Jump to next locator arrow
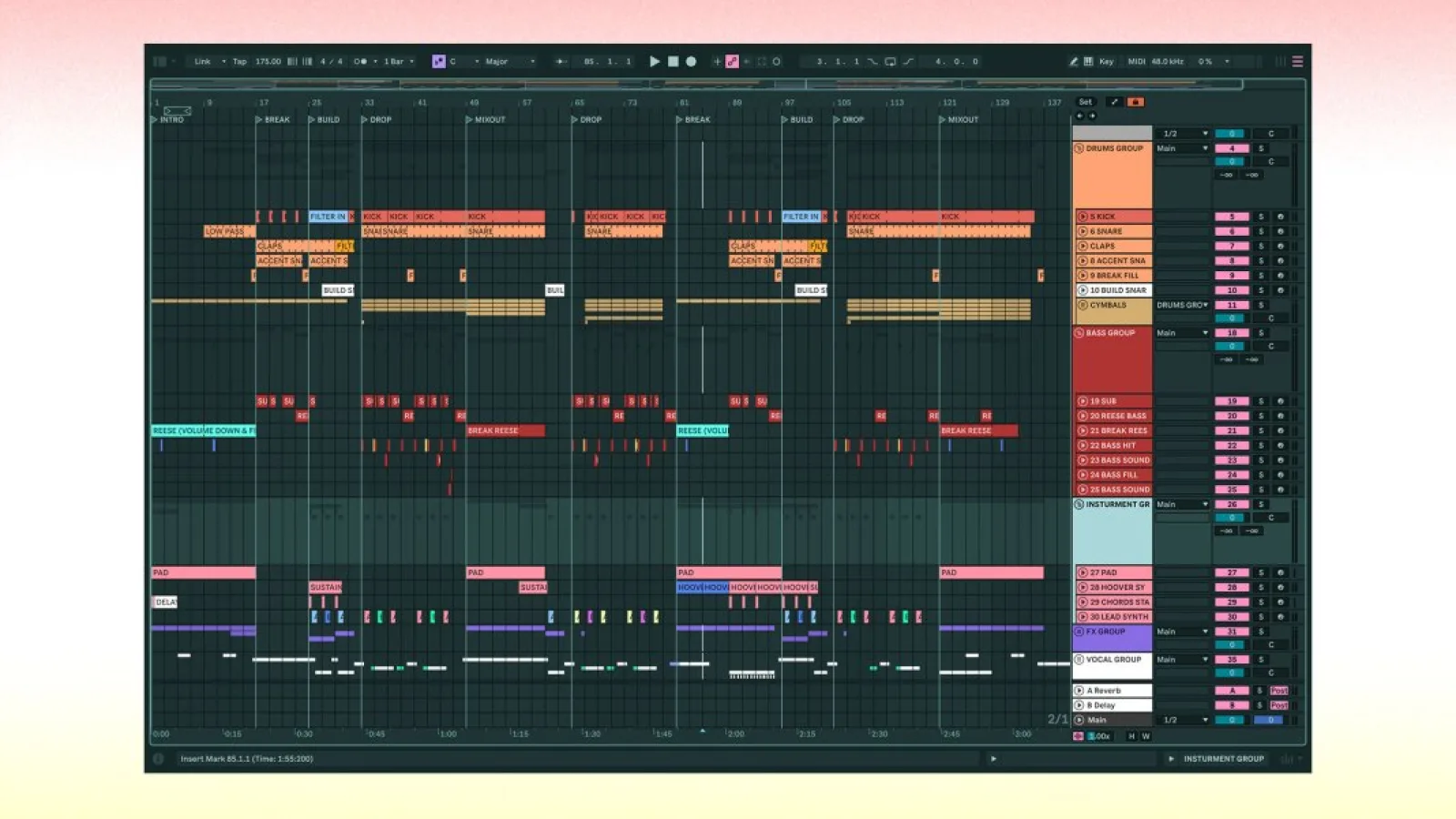Screen dimensions: 1456x819 [x=1092, y=116]
